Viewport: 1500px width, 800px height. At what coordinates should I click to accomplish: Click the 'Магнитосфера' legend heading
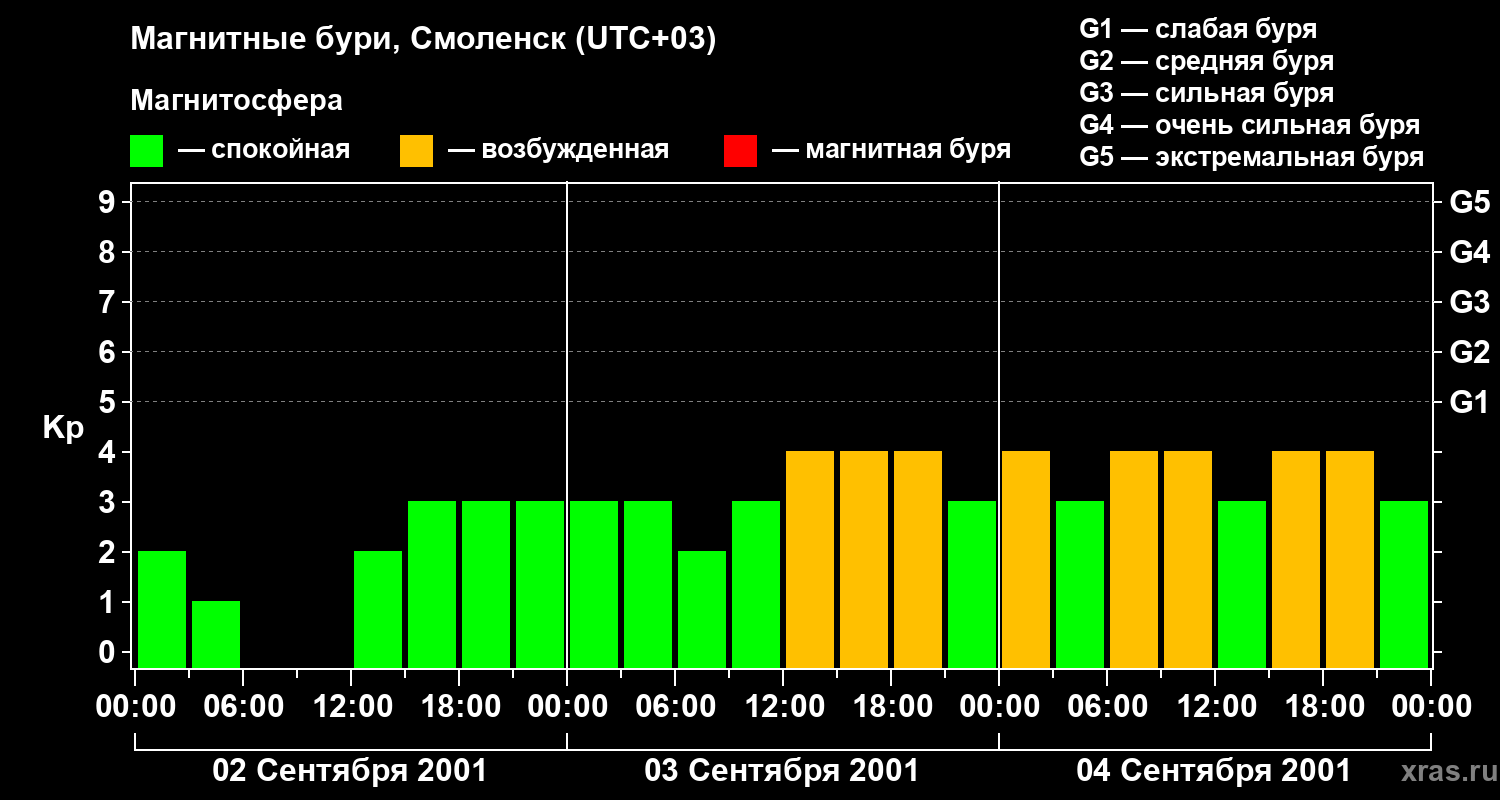[x=236, y=101]
